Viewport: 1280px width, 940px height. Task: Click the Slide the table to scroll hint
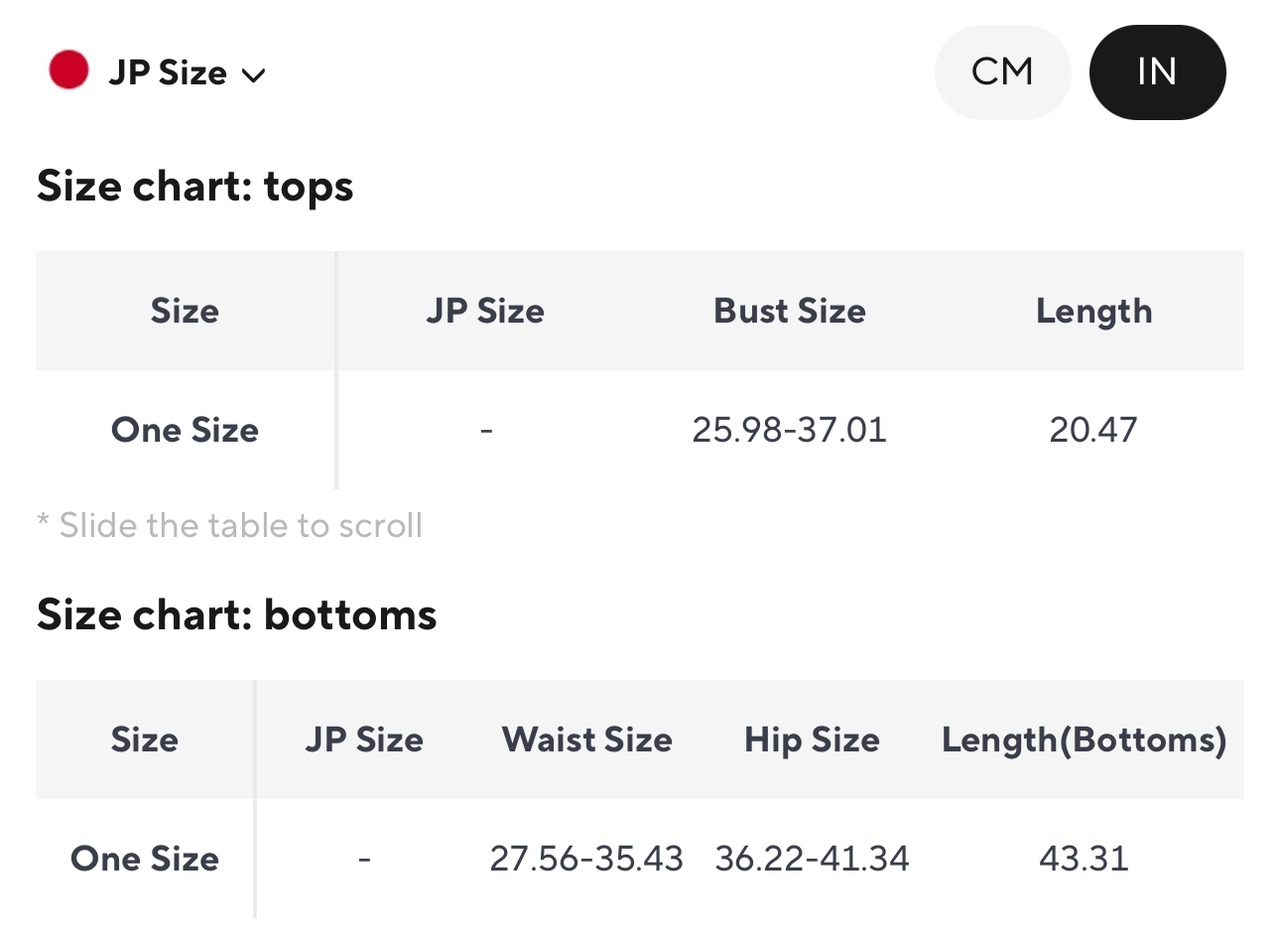coord(230,525)
